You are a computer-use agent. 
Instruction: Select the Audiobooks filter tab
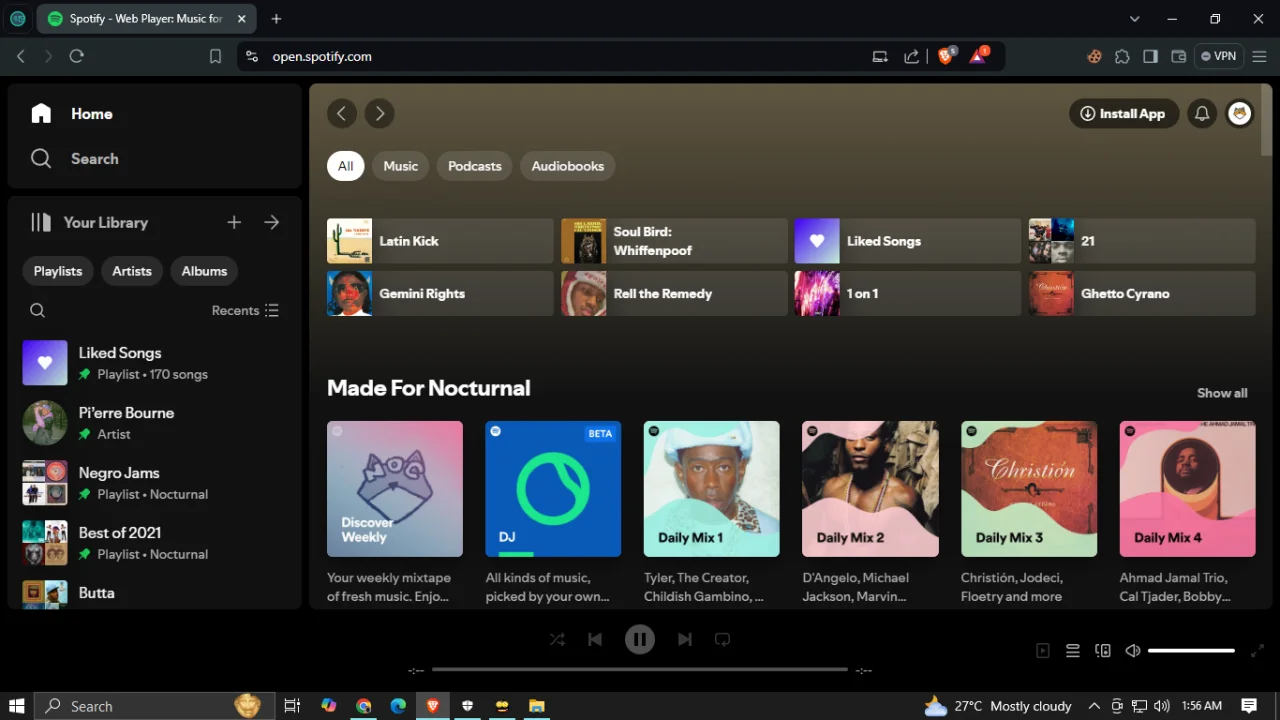click(x=568, y=166)
